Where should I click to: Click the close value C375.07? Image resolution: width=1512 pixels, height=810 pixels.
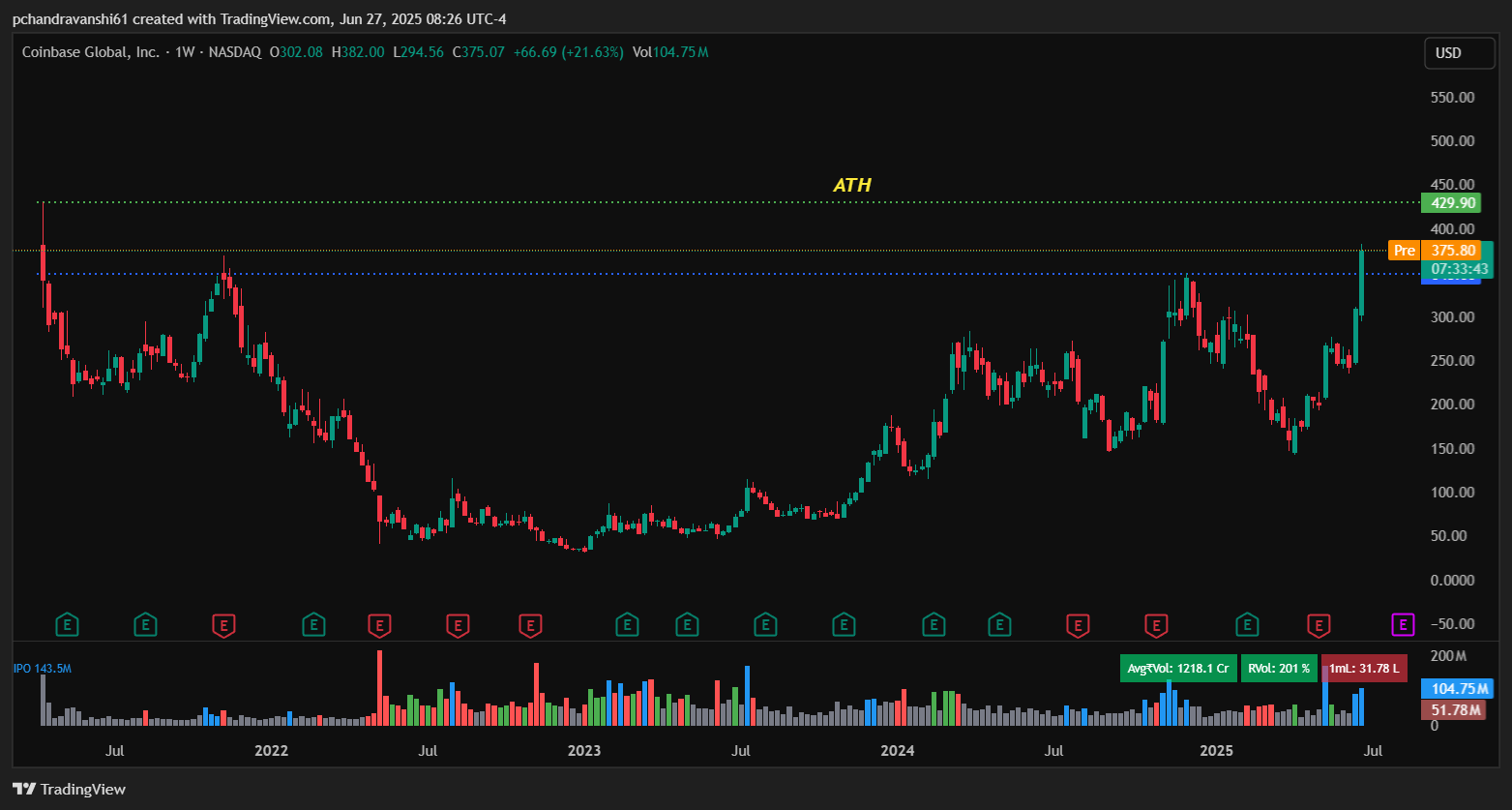point(478,52)
